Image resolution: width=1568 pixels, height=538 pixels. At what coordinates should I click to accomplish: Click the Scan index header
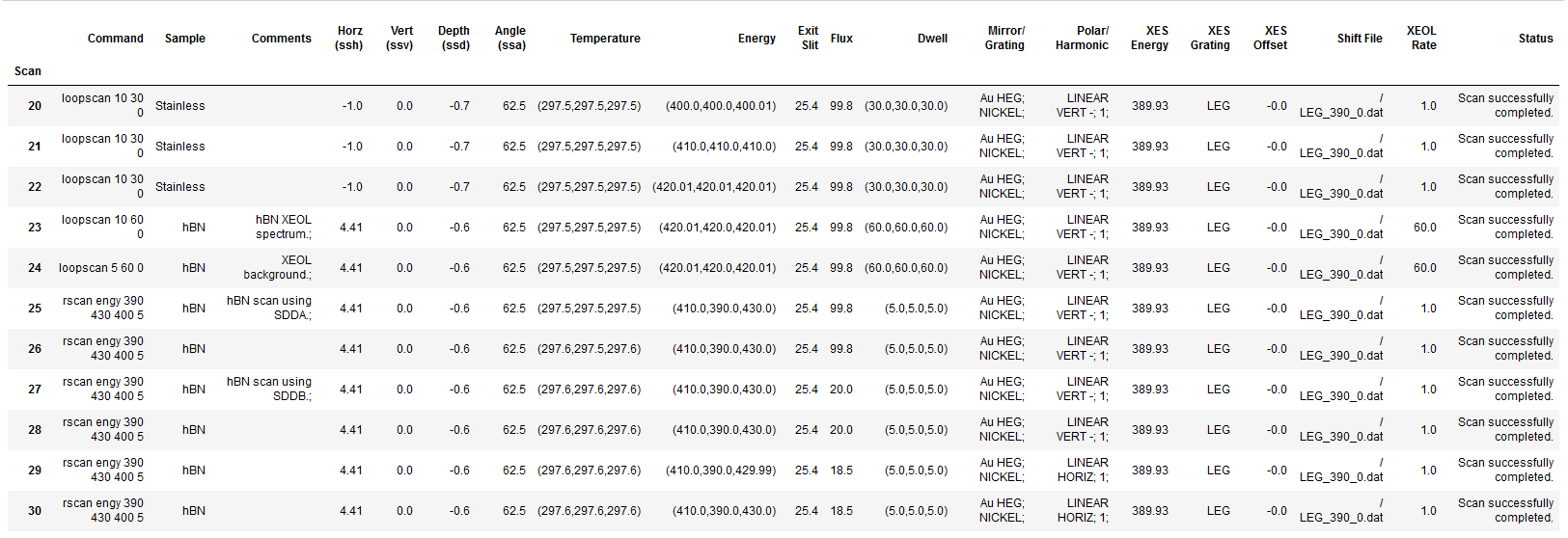pos(28,71)
